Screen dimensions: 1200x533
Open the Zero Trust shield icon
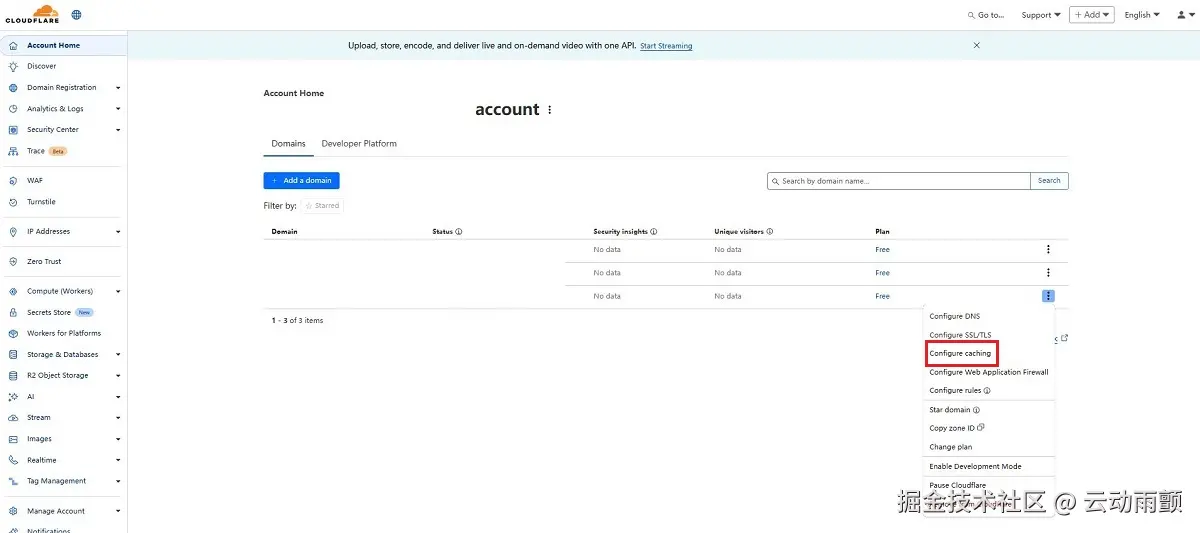[x=13, y=261]
